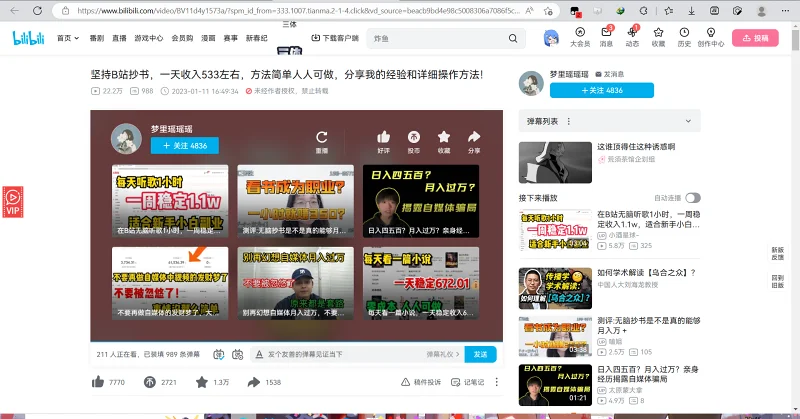
Task: Click browser address bar URL
Action: tap(298, 10)
